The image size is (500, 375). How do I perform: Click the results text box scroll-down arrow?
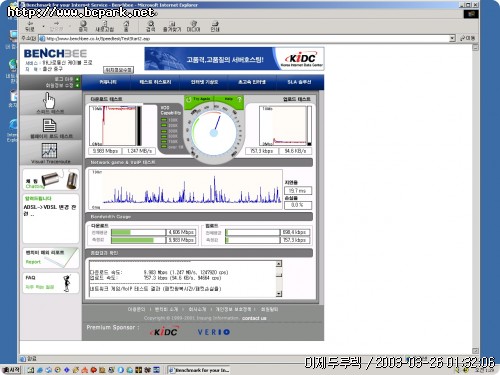click(x=279, y=294)
